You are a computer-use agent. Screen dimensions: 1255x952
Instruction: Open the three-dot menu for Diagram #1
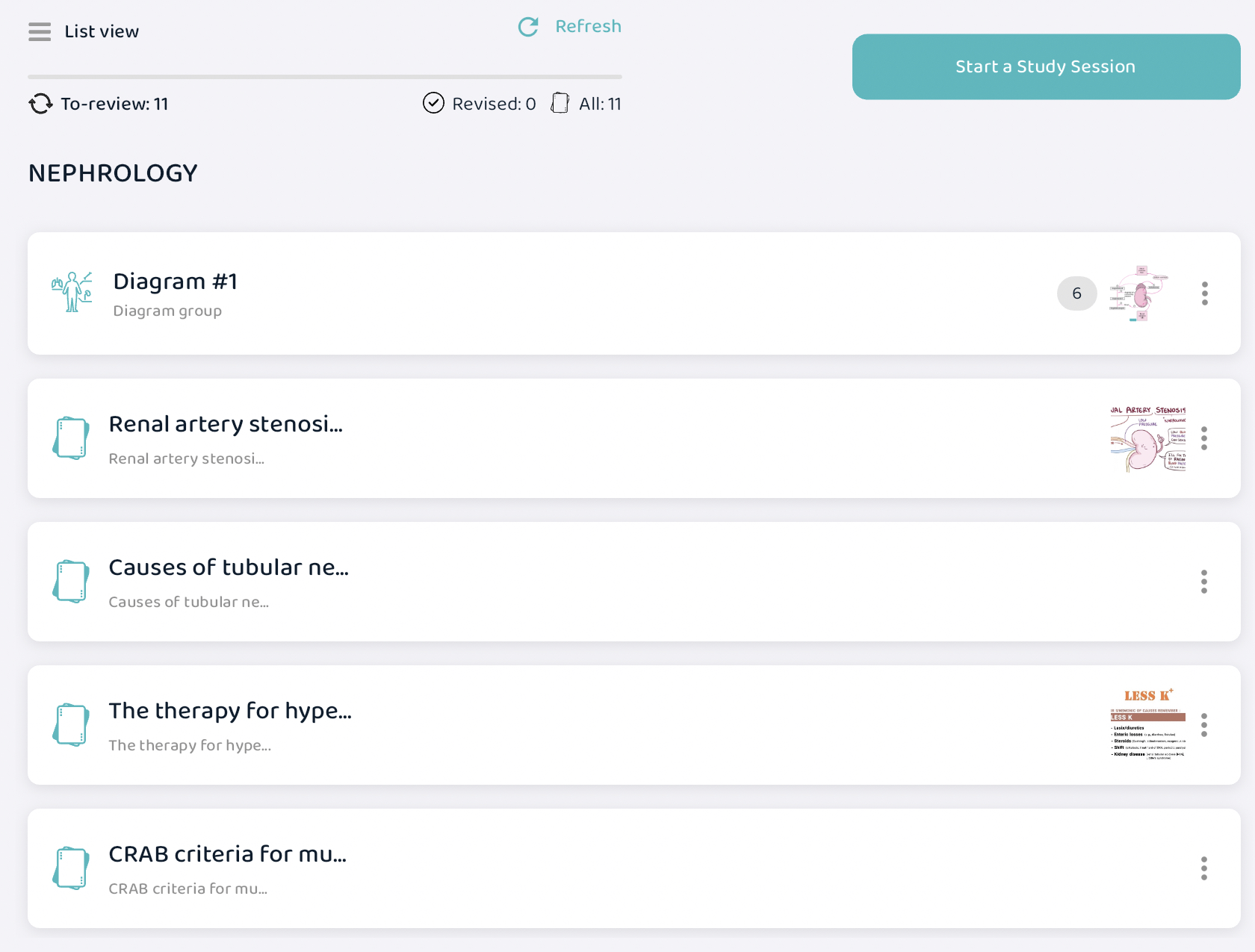(1204, 293)
